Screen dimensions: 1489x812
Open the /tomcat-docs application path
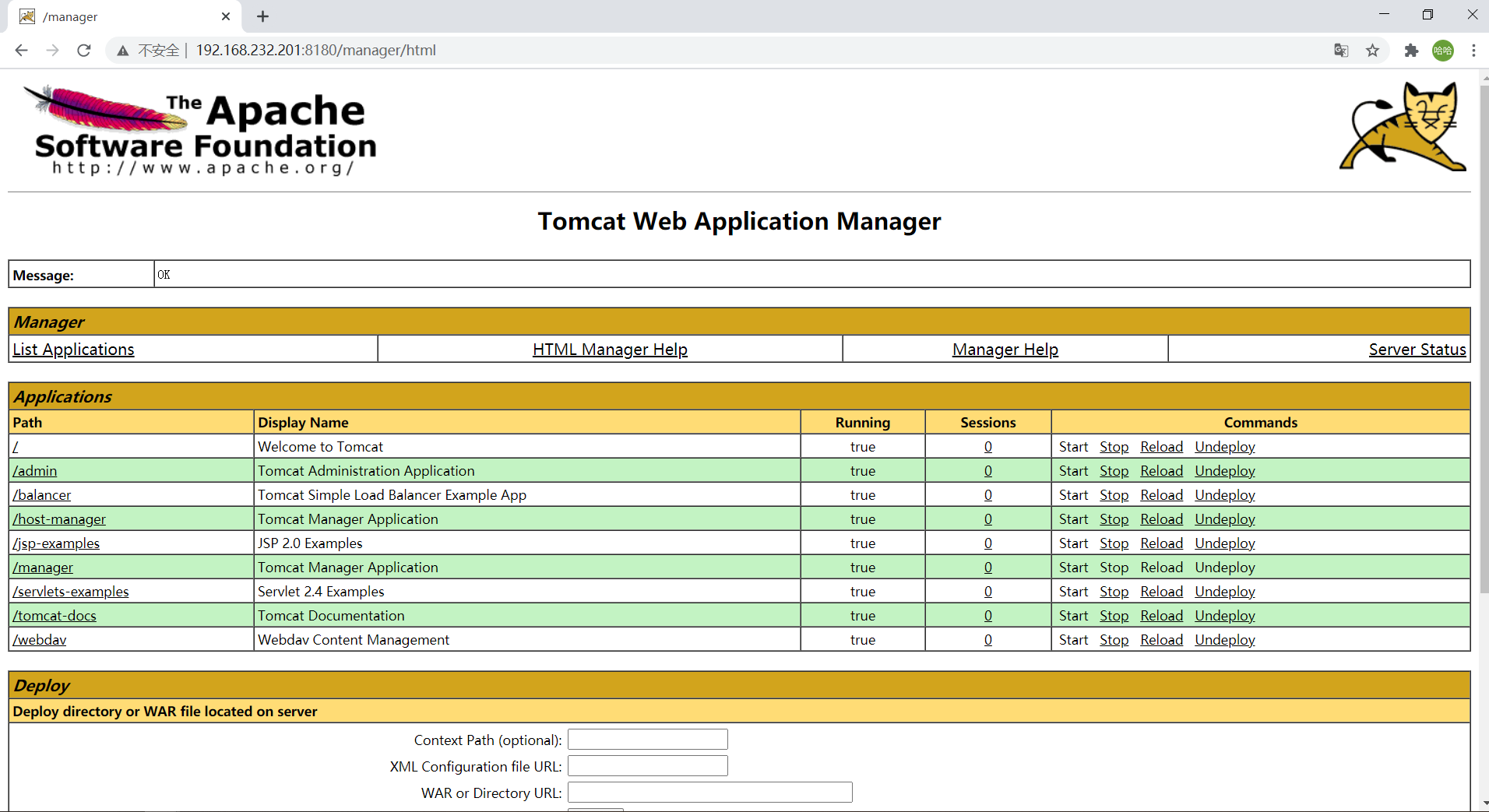55,616
